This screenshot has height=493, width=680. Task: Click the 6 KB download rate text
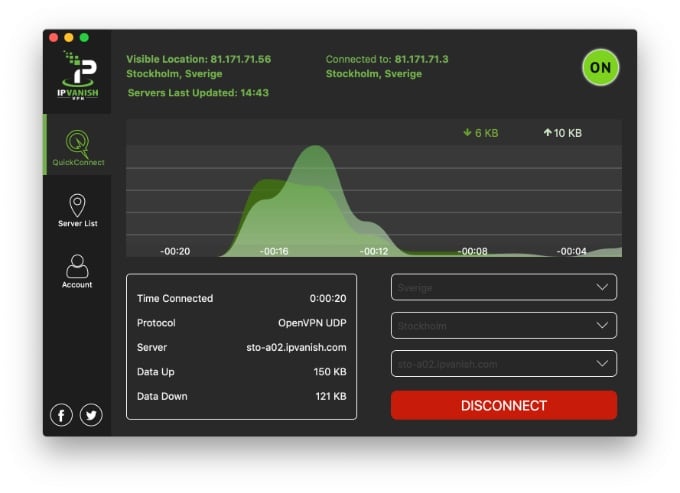(487, 133)
